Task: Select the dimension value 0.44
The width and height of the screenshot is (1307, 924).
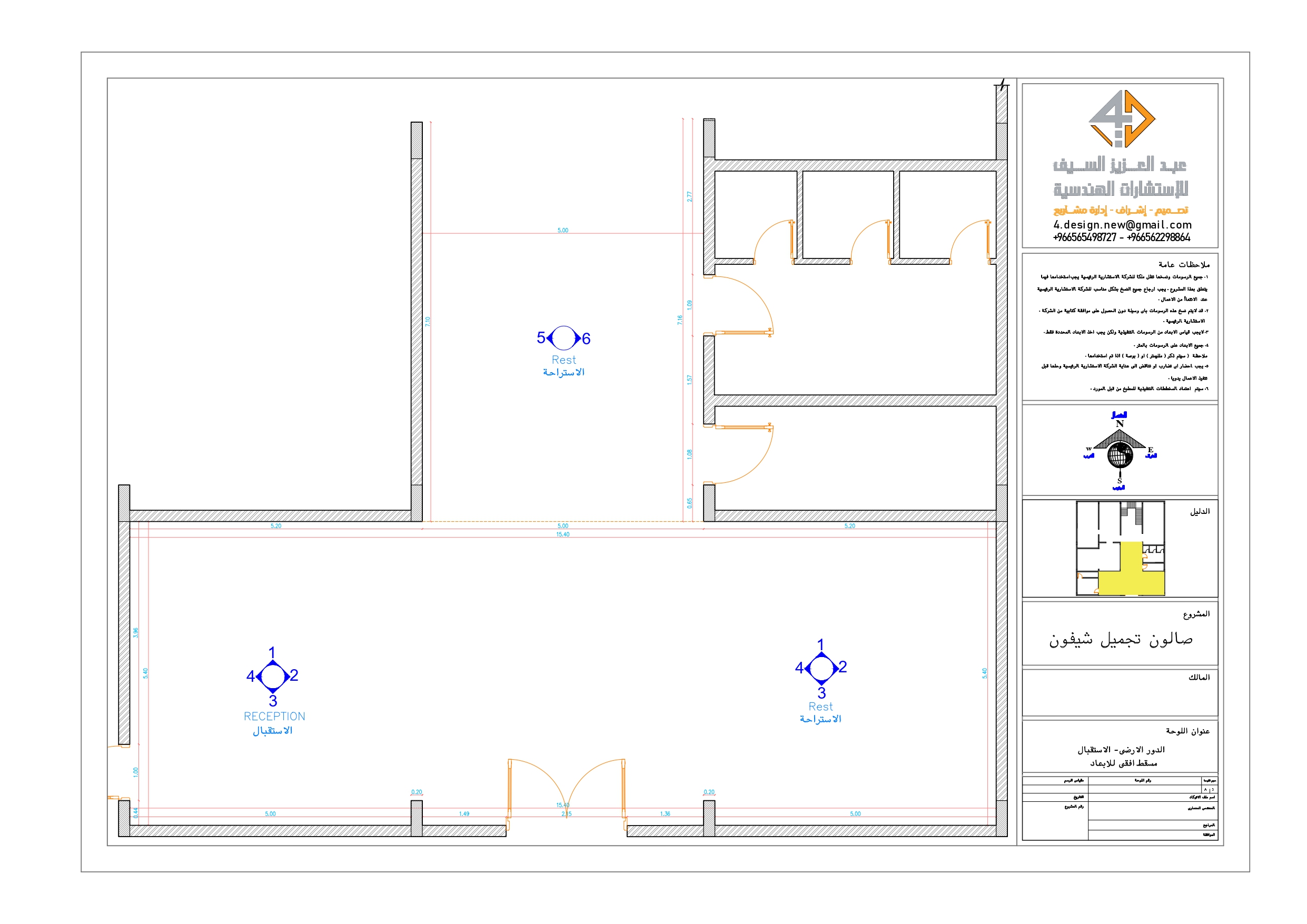Action: tap(135, 813)
